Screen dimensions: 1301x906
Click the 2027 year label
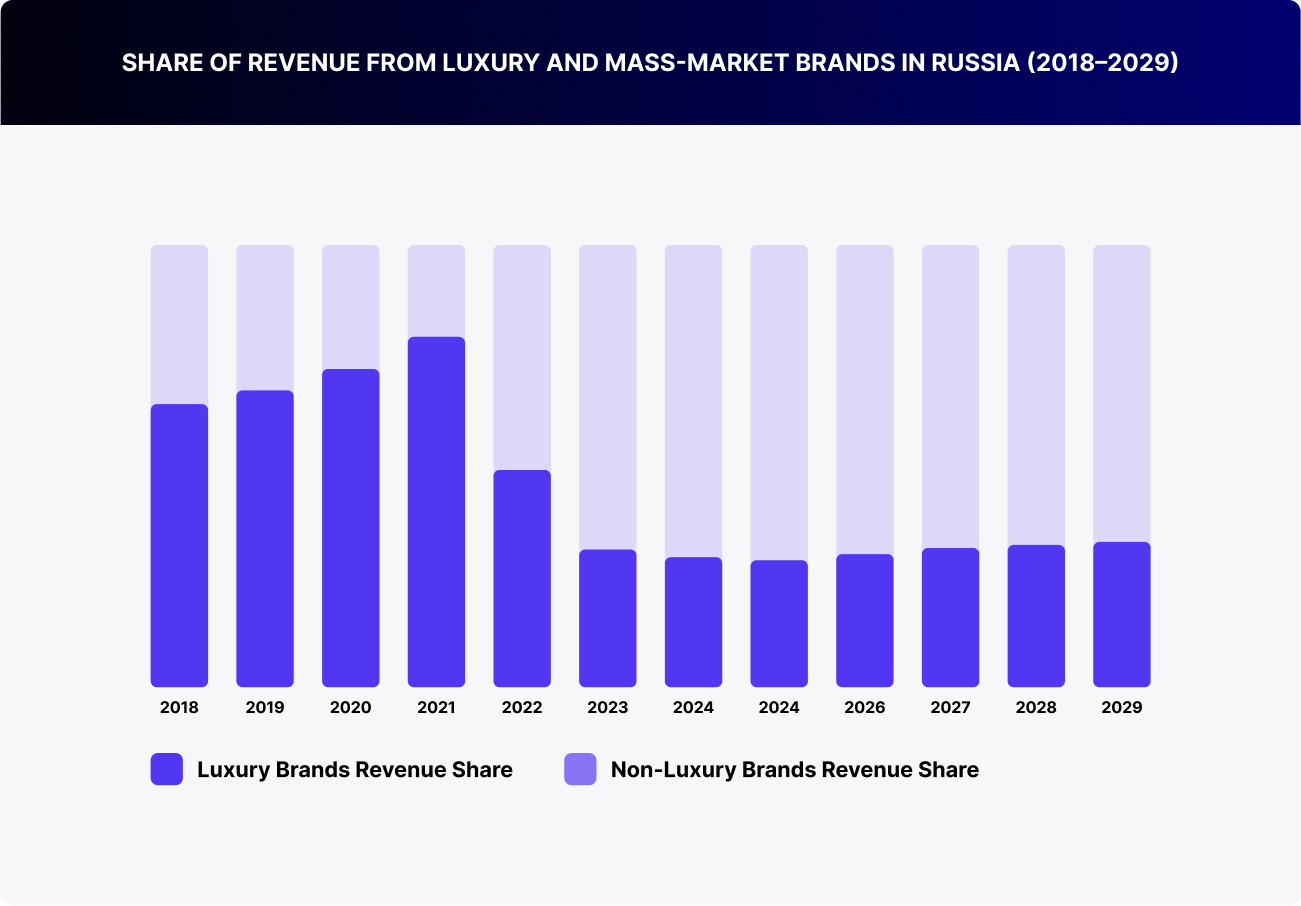click(x=949, y=707)
